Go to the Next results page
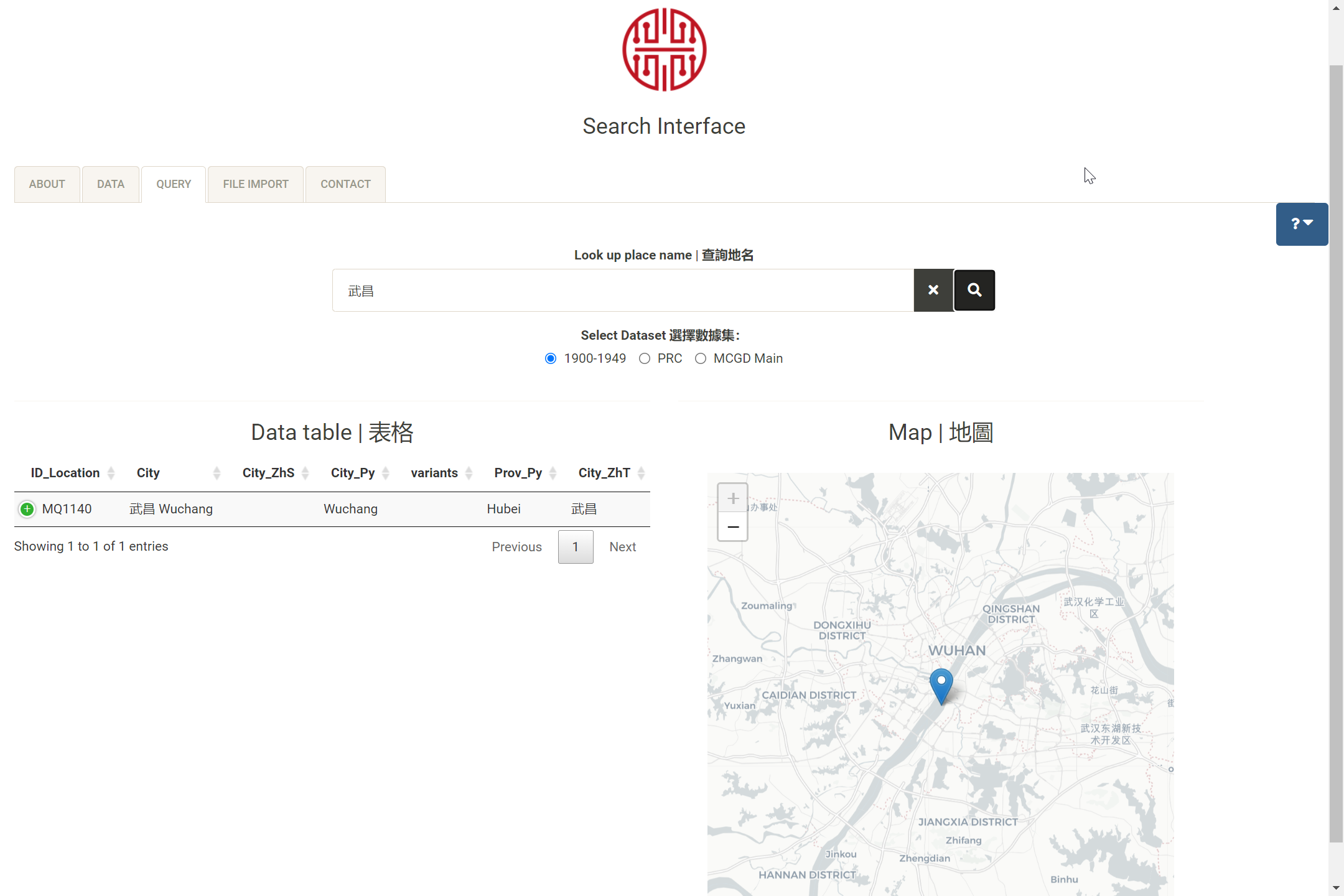Image resolution: width=1344 pixels, height=896 pixels. (x=622, y=547)
